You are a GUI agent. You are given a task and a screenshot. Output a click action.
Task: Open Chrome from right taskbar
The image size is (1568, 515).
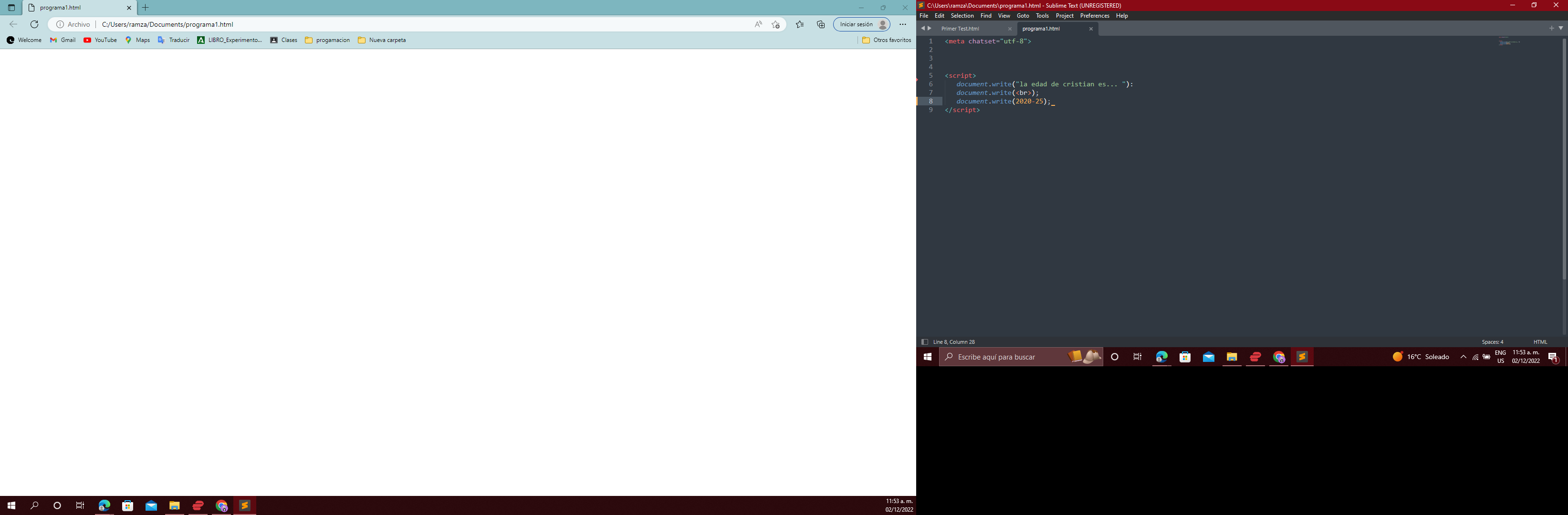(x=1278, y=357)
